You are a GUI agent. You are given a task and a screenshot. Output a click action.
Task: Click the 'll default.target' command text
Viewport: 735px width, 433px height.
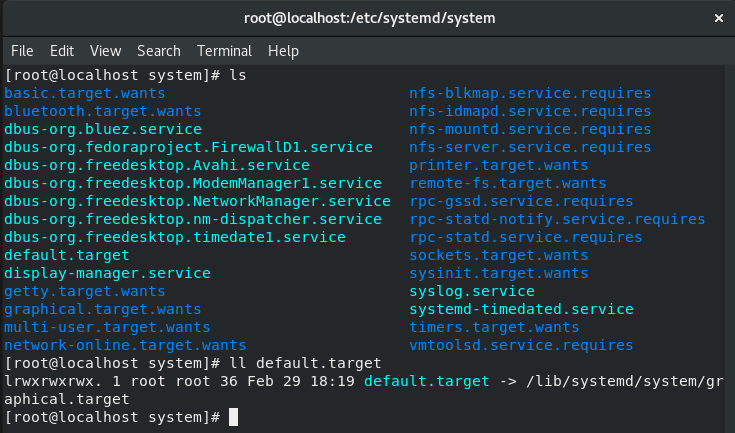[x=305, y=363]
